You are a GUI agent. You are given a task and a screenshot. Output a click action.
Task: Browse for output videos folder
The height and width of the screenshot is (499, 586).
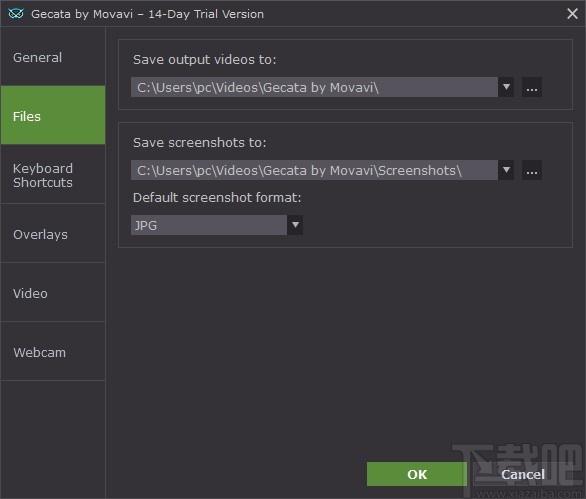[532, 87]
